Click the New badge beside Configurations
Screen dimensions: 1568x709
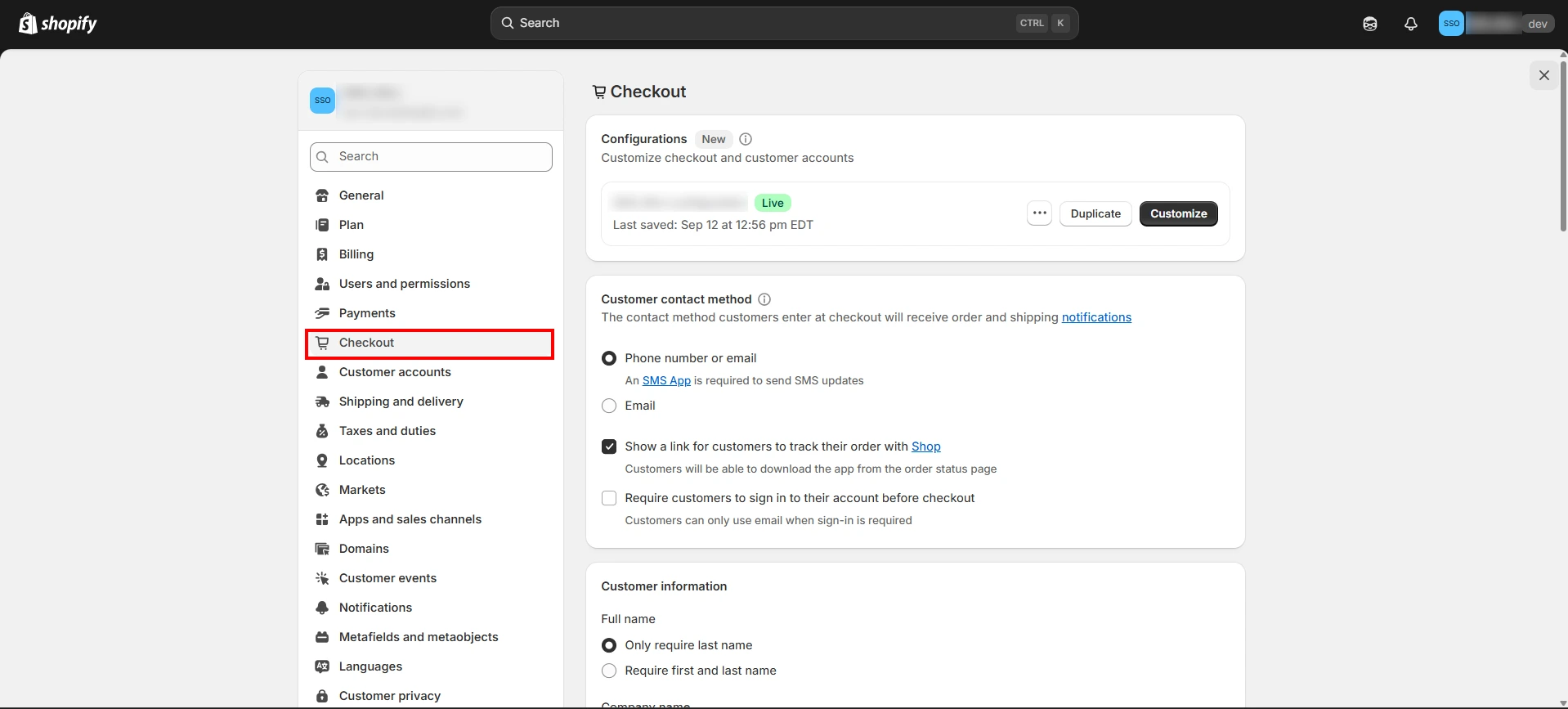click(x=714, y=139)
